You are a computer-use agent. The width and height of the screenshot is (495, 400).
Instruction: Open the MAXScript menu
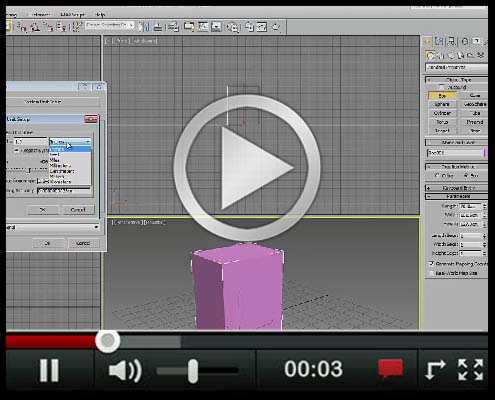coord(72,15)
